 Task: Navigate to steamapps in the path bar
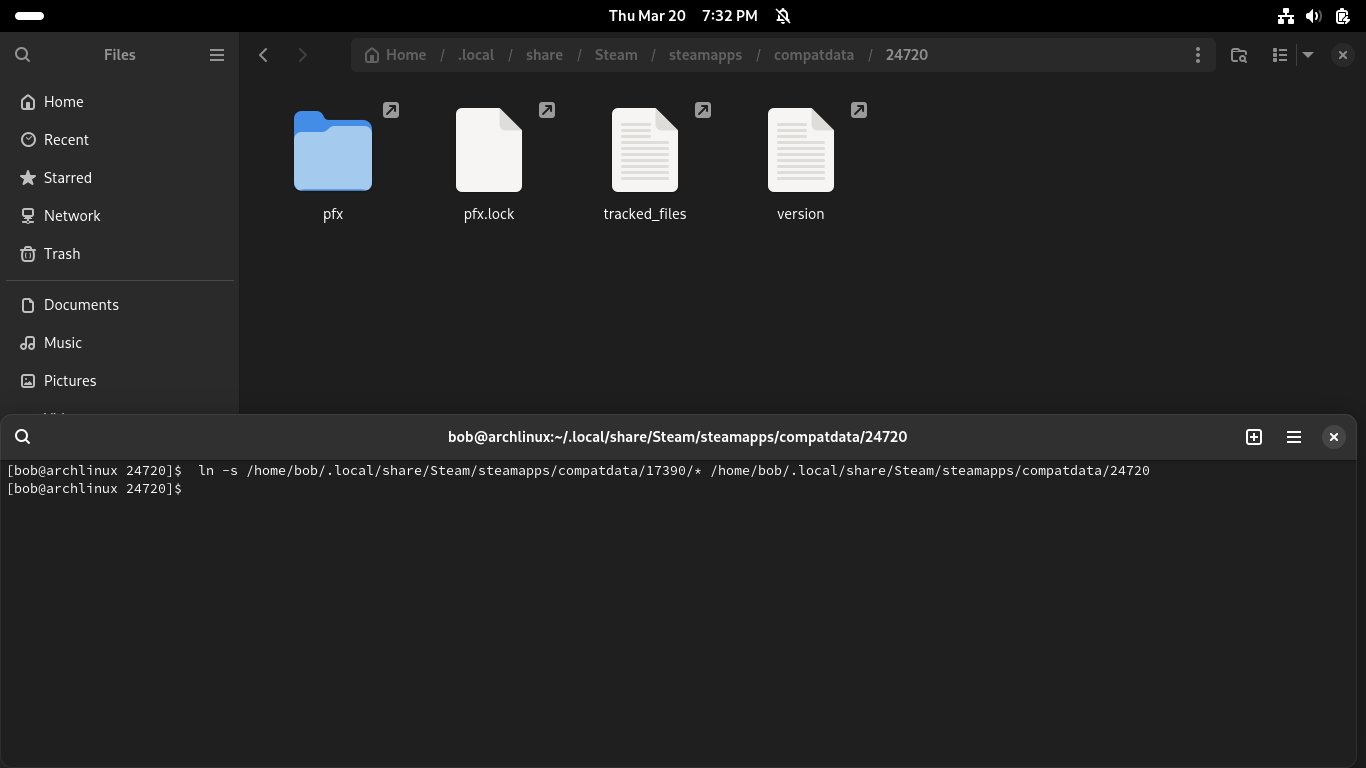[x=705, y=55]
